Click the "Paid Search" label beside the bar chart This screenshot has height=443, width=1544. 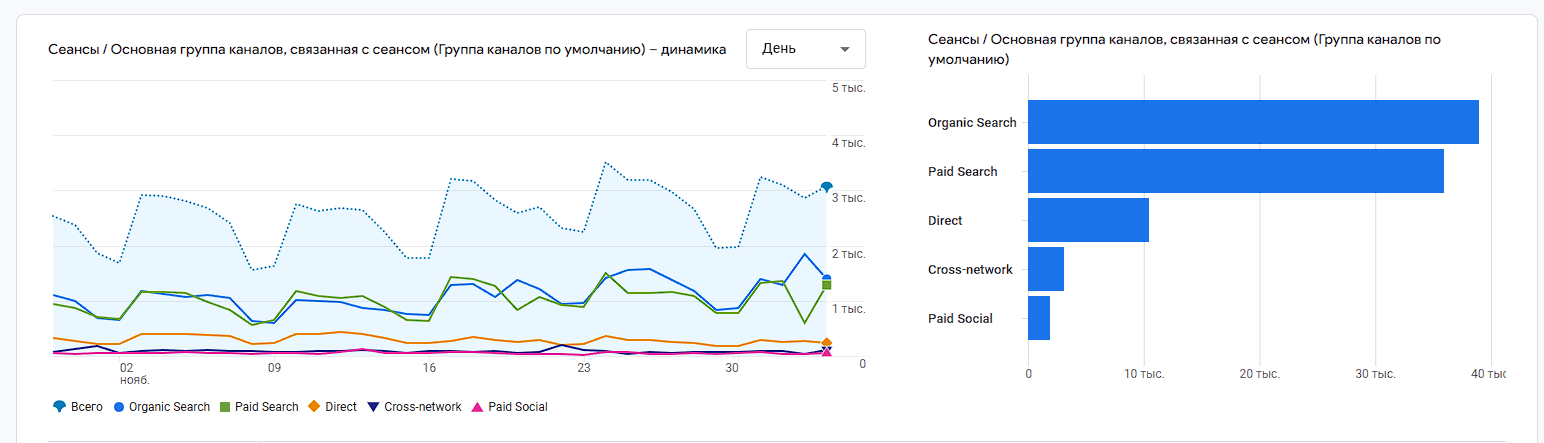point(962,172)
